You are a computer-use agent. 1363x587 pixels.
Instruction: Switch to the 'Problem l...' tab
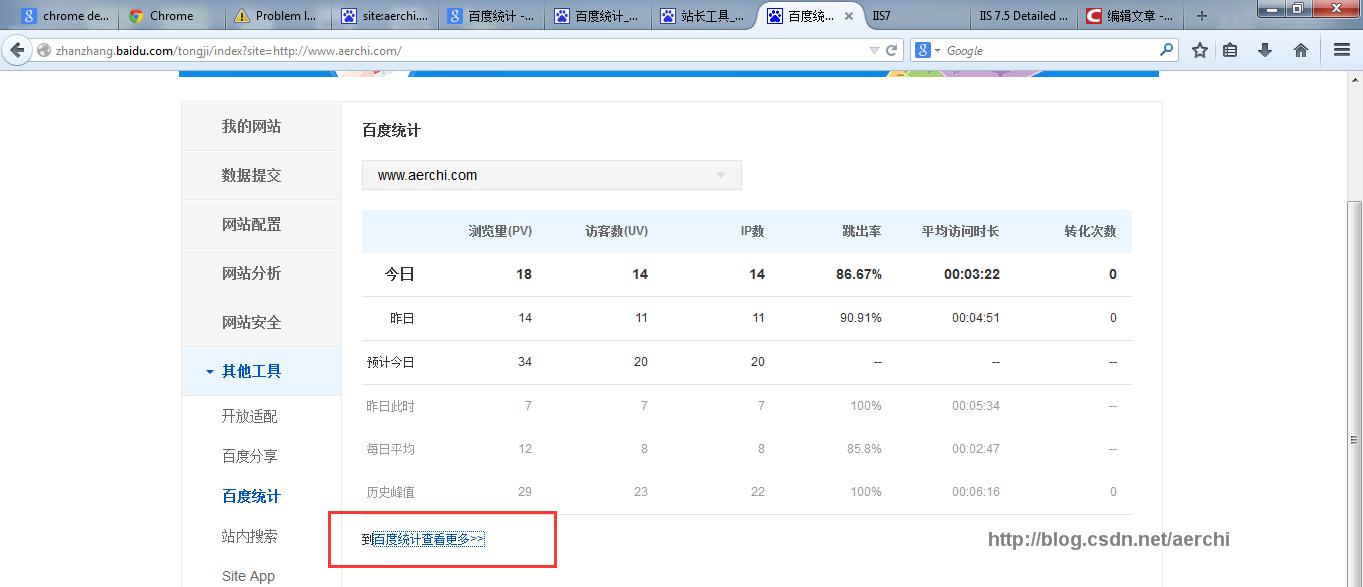276,16
